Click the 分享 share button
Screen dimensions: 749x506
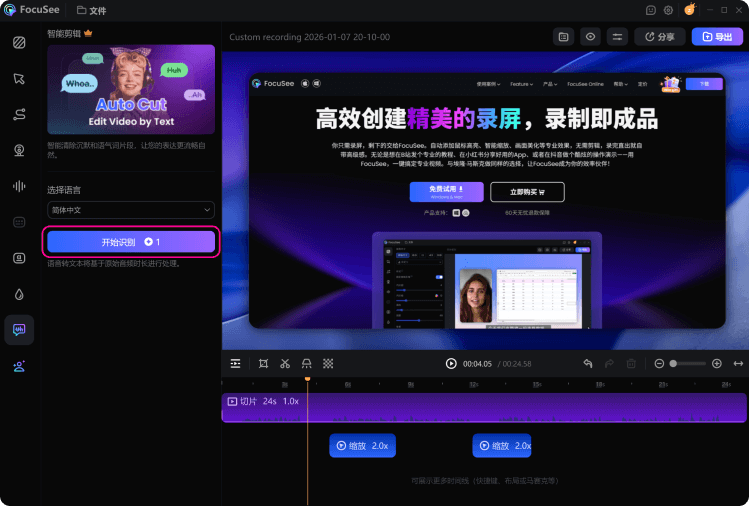tap(660, 37)
